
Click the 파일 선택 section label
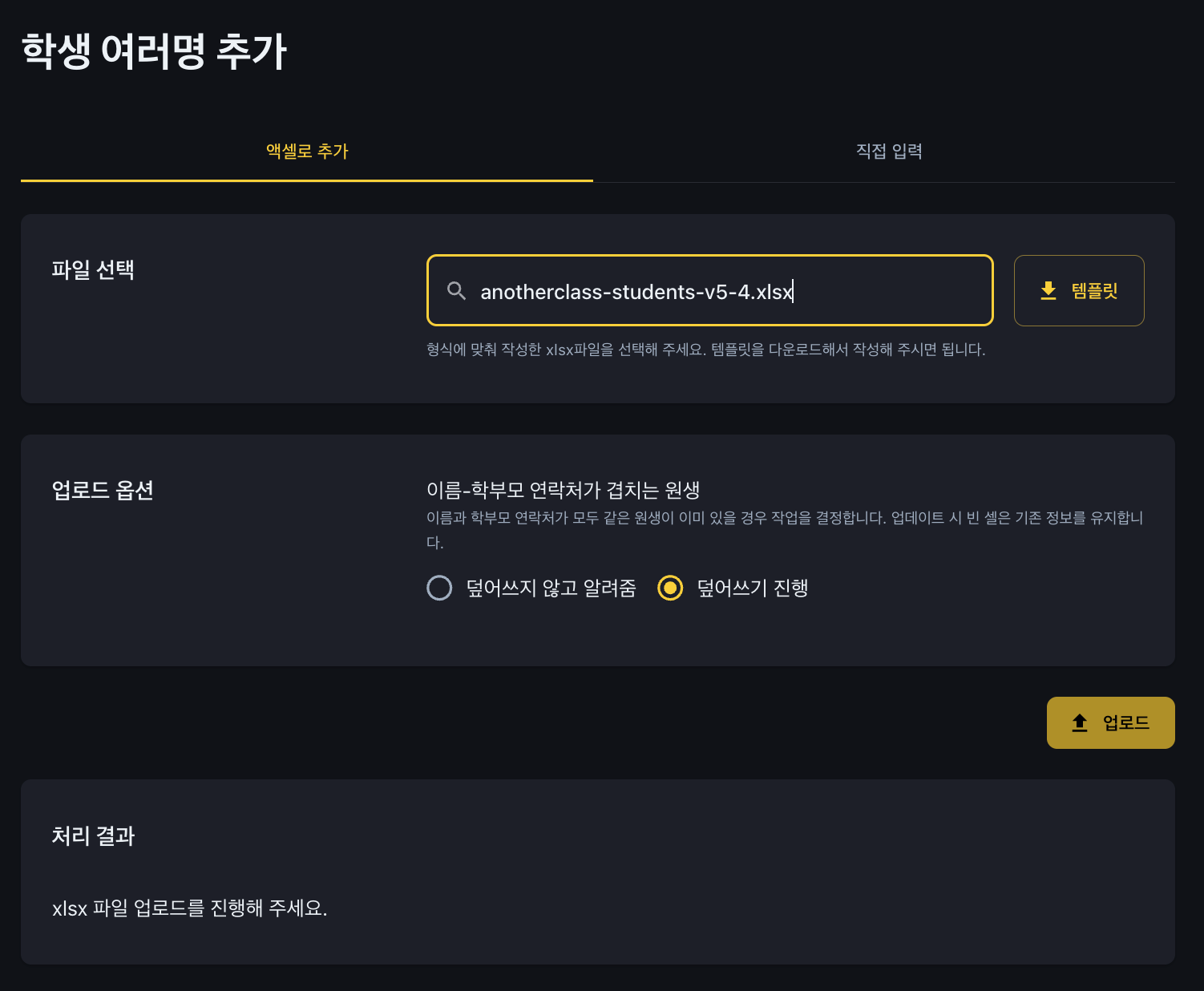(93, 269)
